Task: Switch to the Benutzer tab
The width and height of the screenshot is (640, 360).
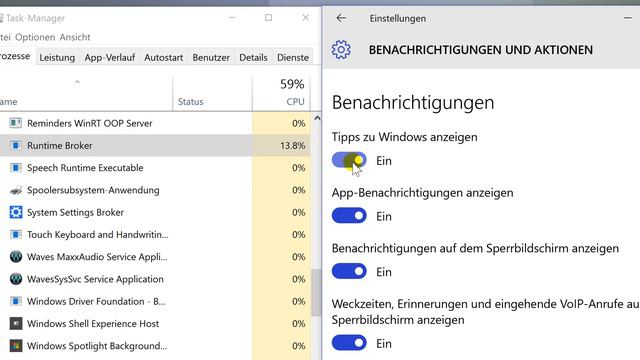Action: pos(211,58)
